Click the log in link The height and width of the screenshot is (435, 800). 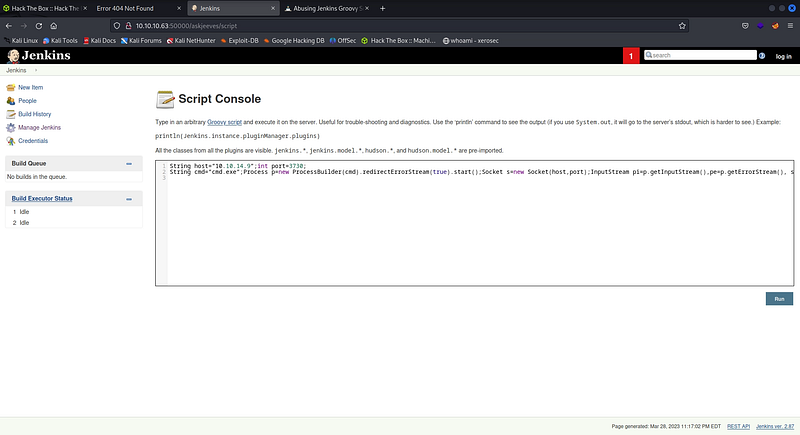pyautogui.click(x=783, y=56)
